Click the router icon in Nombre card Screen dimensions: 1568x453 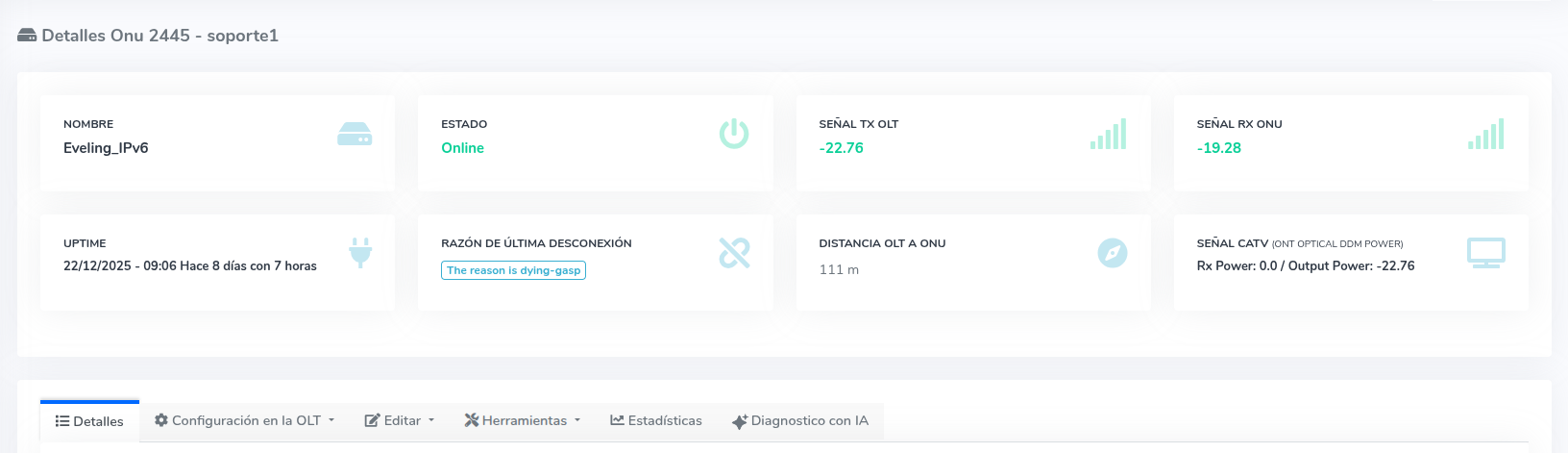click(x=355, y=135)
